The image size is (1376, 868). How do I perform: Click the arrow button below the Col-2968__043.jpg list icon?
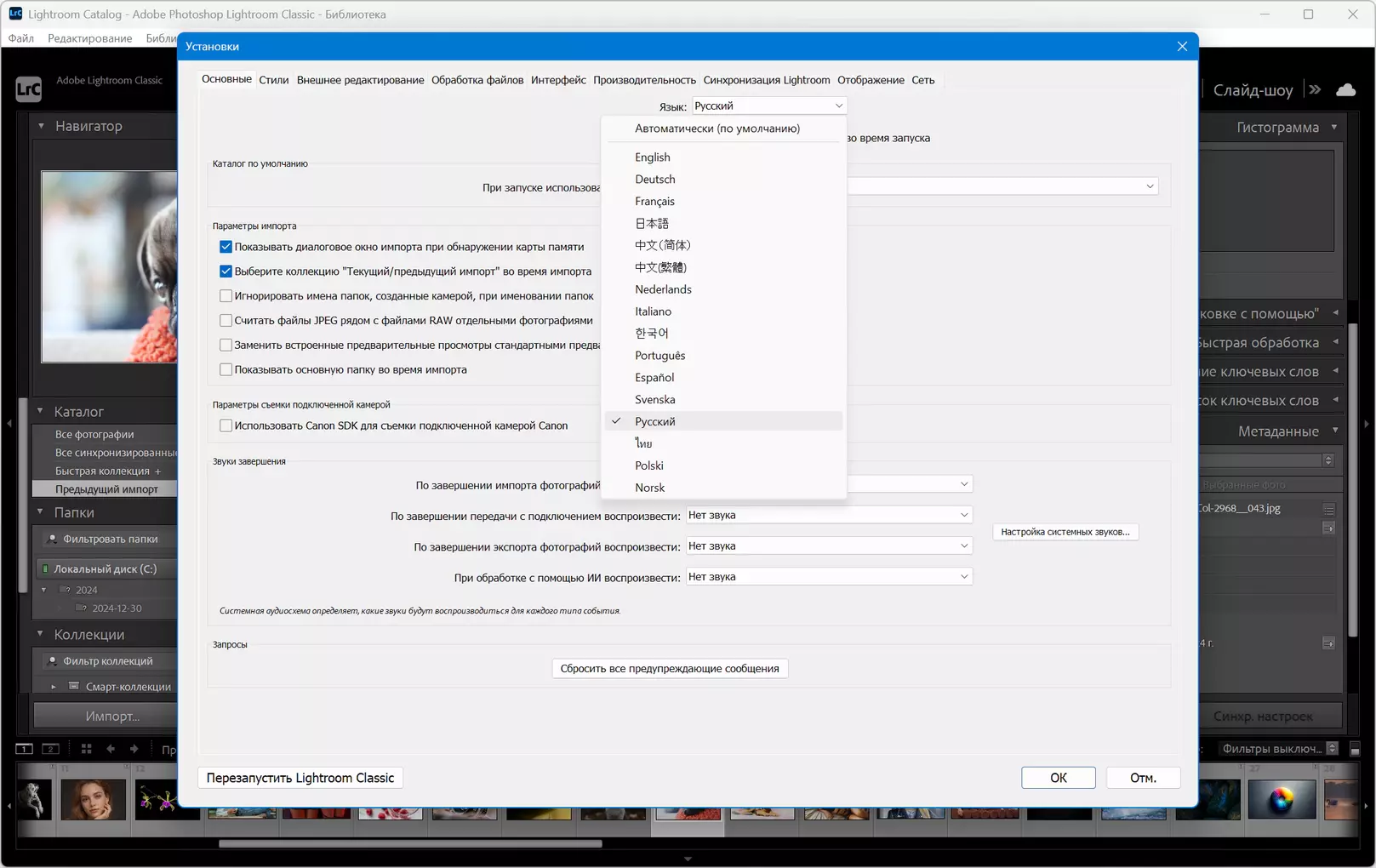click(x=1328, y=528)
